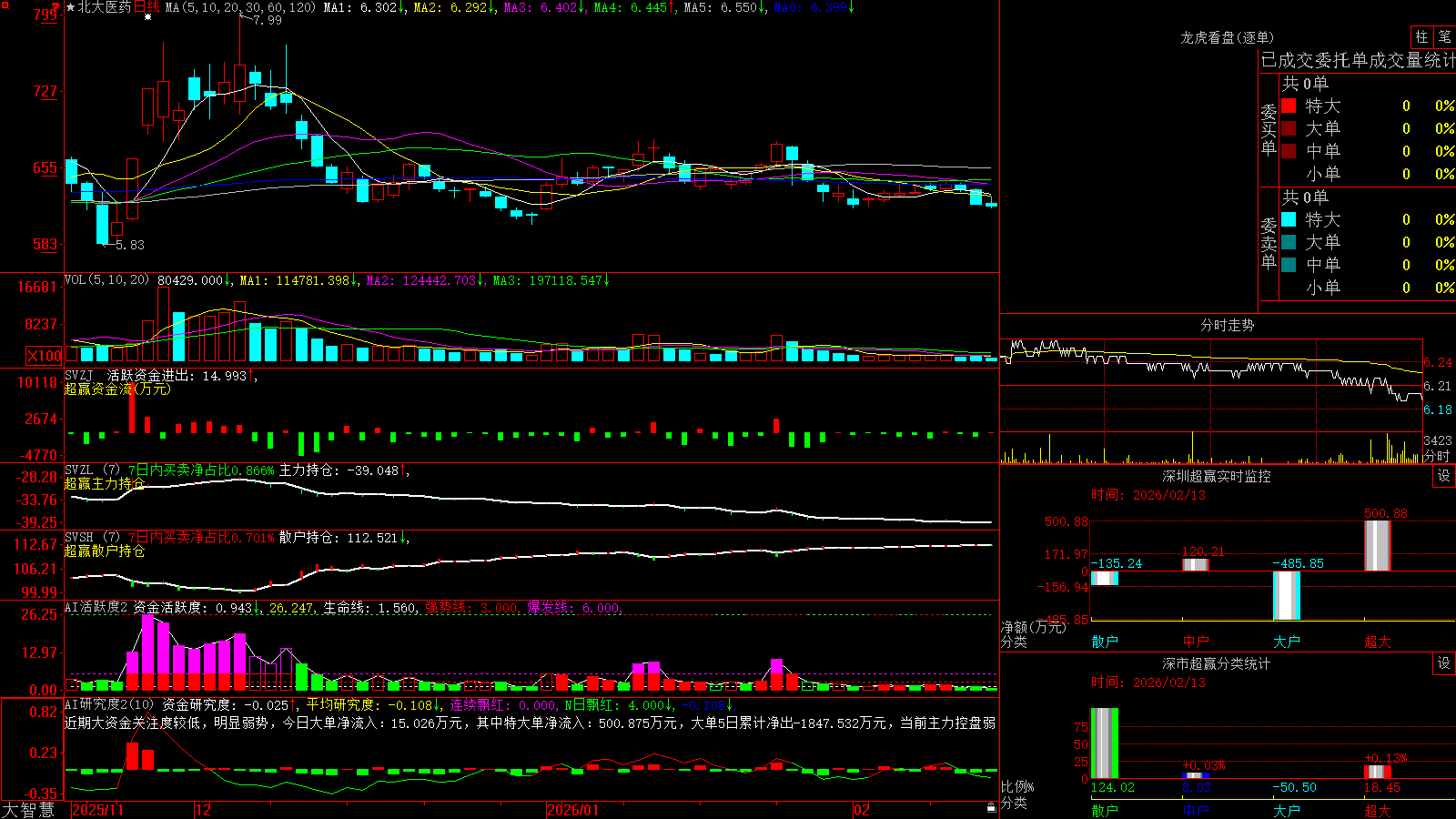
Task: Switch 龙虎看盘 to 笔 tick view
Action: click(1445, 37)
